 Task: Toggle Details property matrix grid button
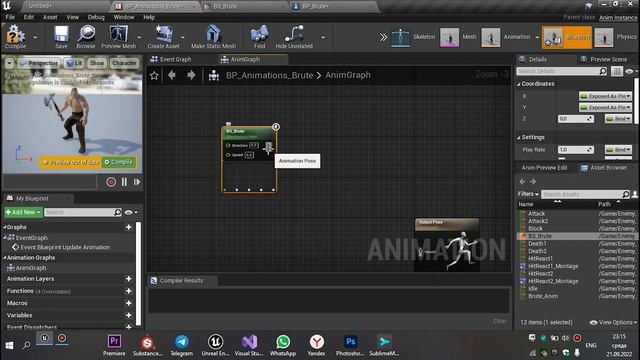pyautogui.click(x=617, y=71)
